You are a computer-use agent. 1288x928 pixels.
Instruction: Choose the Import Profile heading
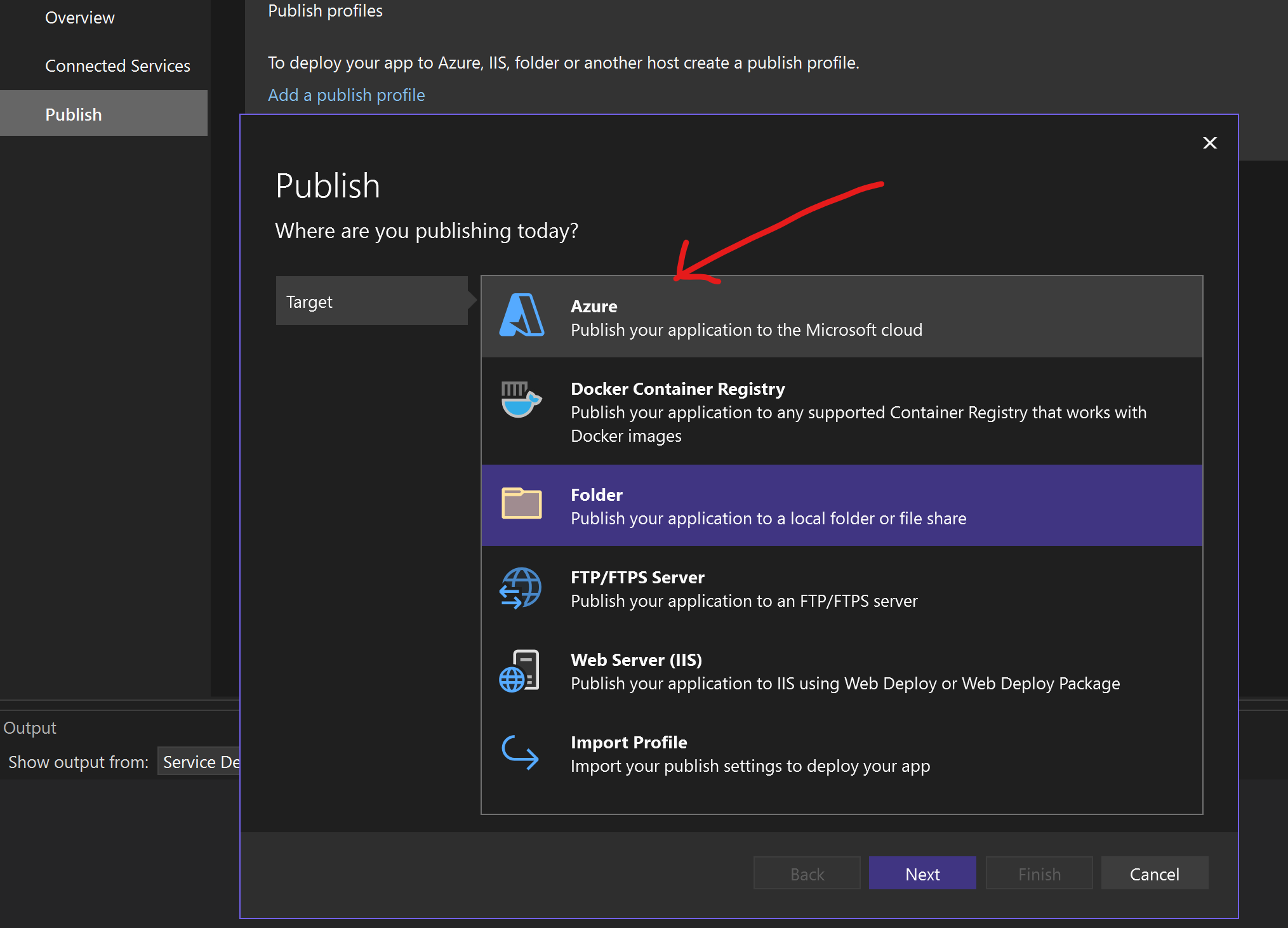[x=628, y=742]
